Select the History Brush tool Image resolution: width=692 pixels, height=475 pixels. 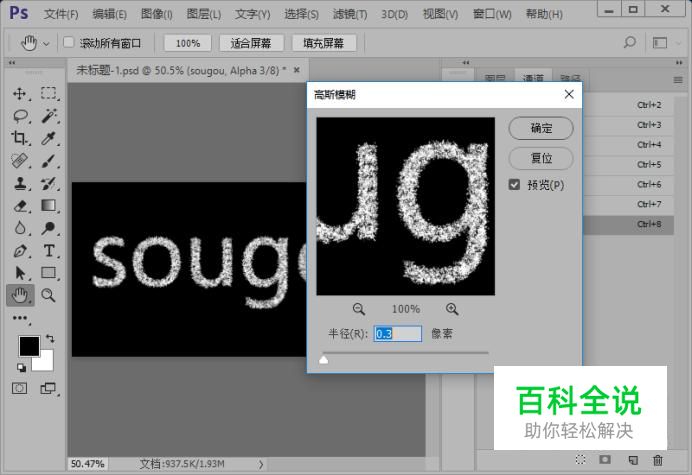(x=48, y=183)
